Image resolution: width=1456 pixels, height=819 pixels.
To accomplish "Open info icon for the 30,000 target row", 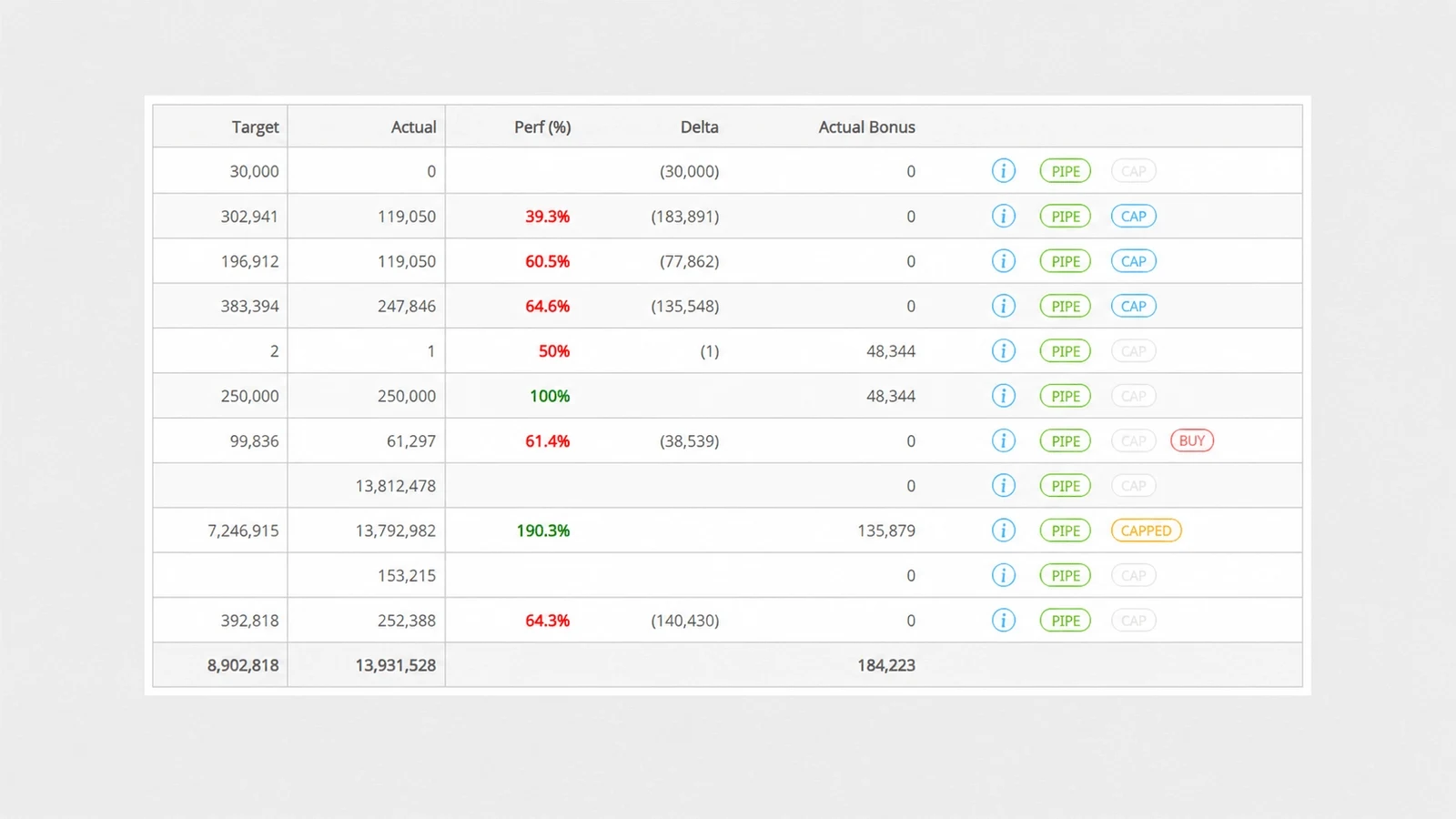I will tap(1003, 171).
